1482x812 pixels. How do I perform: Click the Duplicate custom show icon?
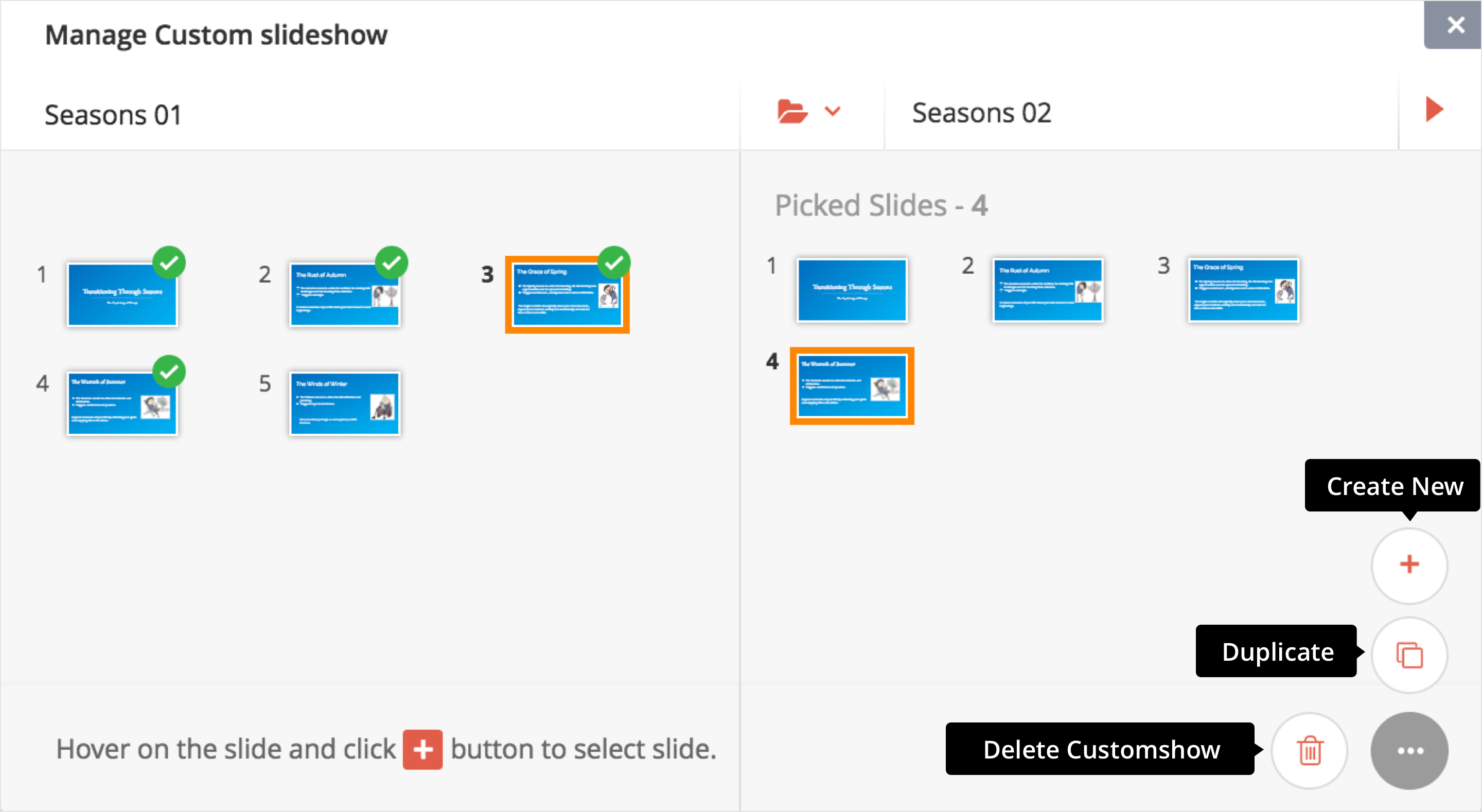(1409, 655)
